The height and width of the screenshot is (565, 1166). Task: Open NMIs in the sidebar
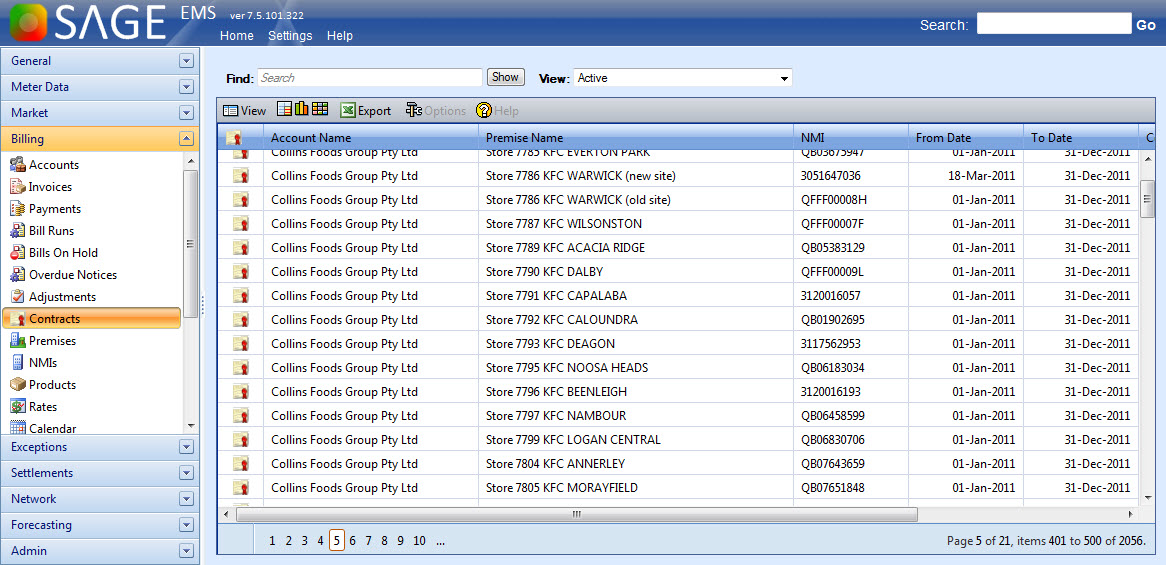point(33,363)
